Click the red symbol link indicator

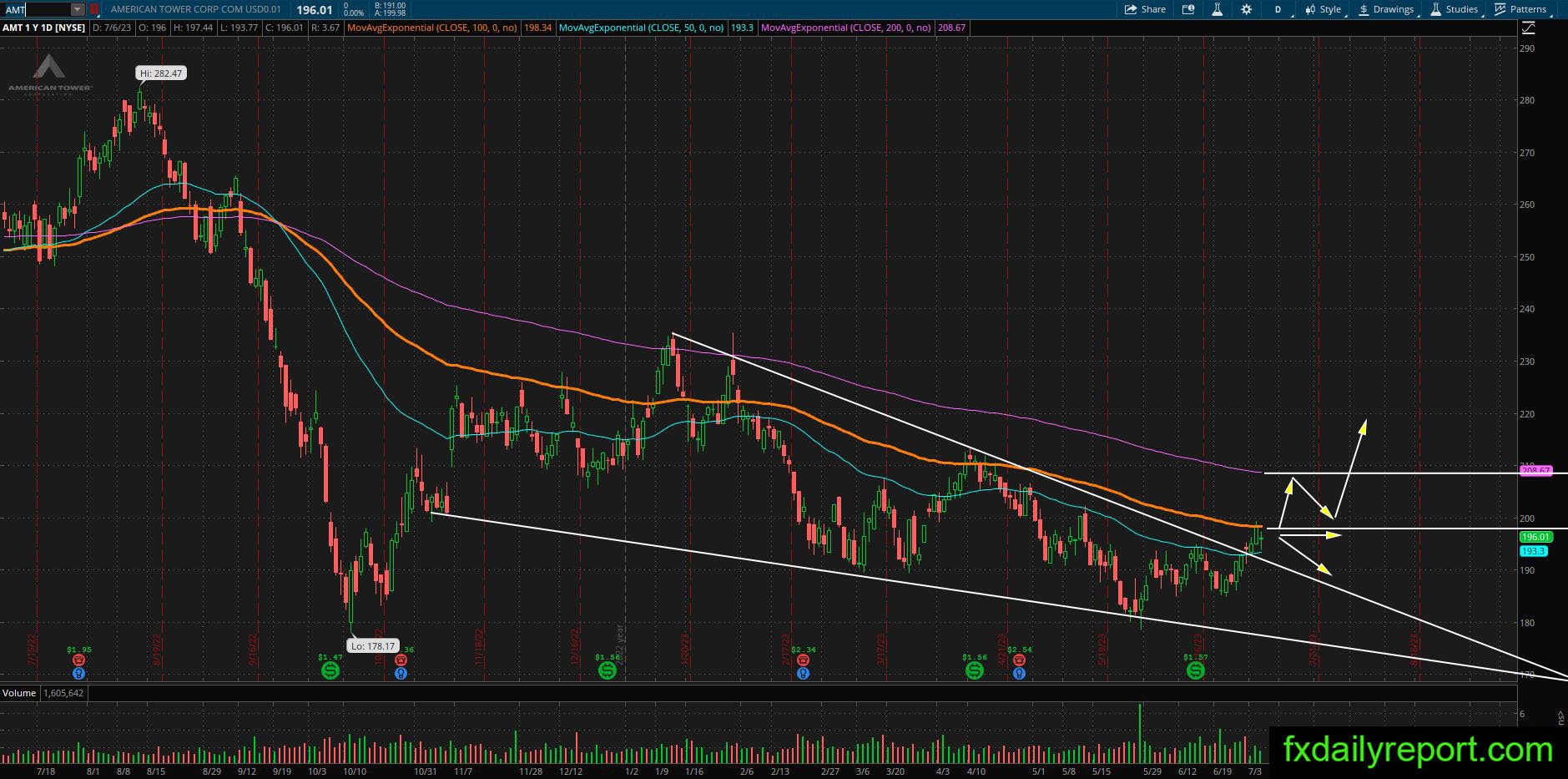94,9
